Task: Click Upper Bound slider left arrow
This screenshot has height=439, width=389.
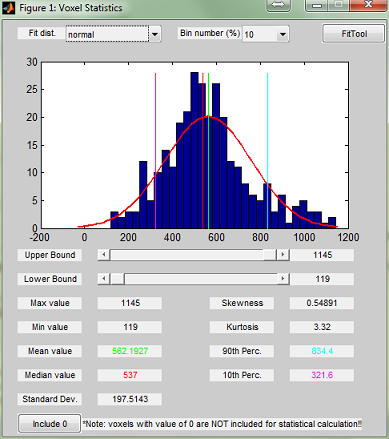Action: 104,255
